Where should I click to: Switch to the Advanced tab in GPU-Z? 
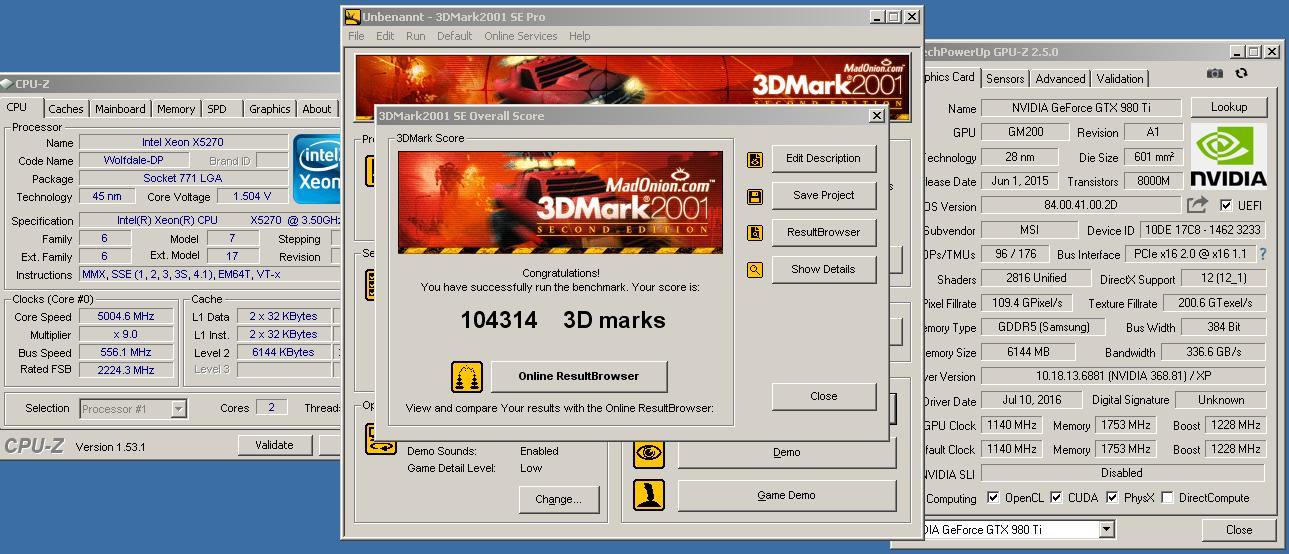(1060, 79)
